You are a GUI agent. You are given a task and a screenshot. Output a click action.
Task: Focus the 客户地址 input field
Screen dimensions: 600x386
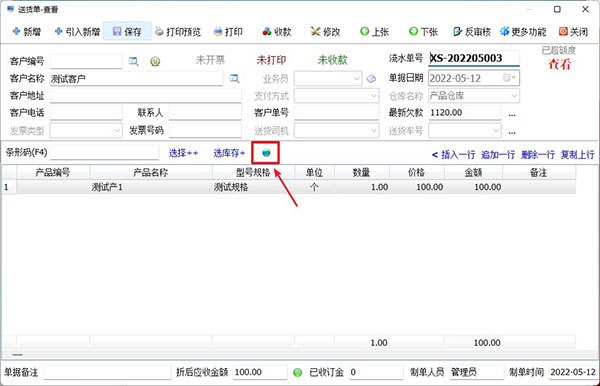coord(145,96)
